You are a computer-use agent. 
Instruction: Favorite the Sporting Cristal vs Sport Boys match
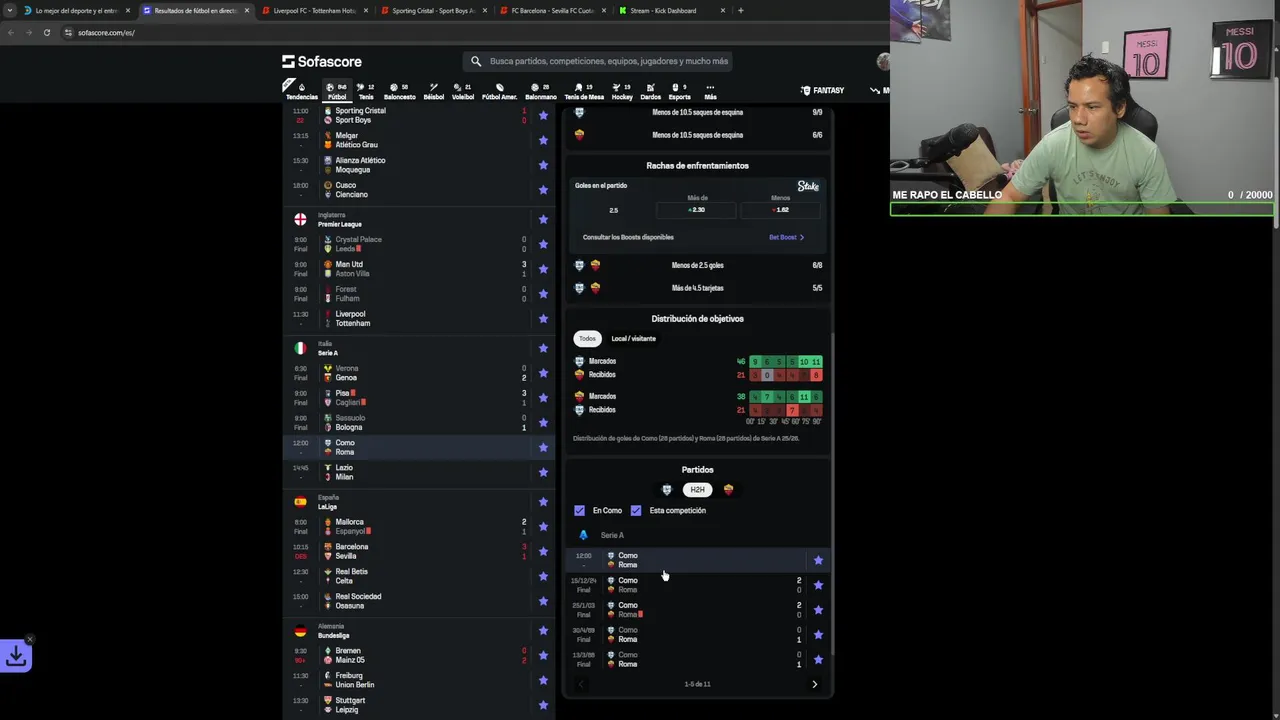click(543, 115)
